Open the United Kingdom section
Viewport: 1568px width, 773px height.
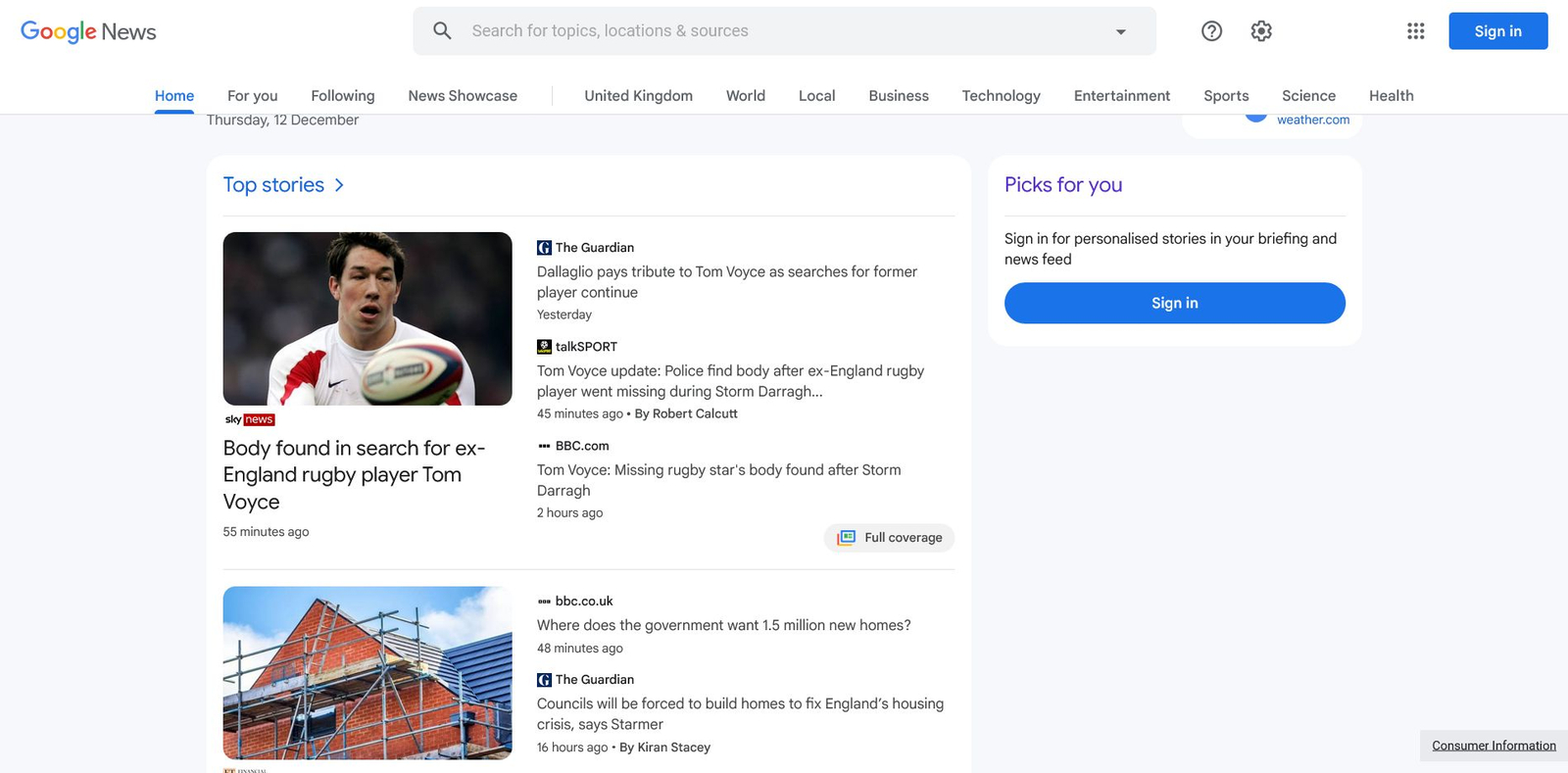point(639,96)
